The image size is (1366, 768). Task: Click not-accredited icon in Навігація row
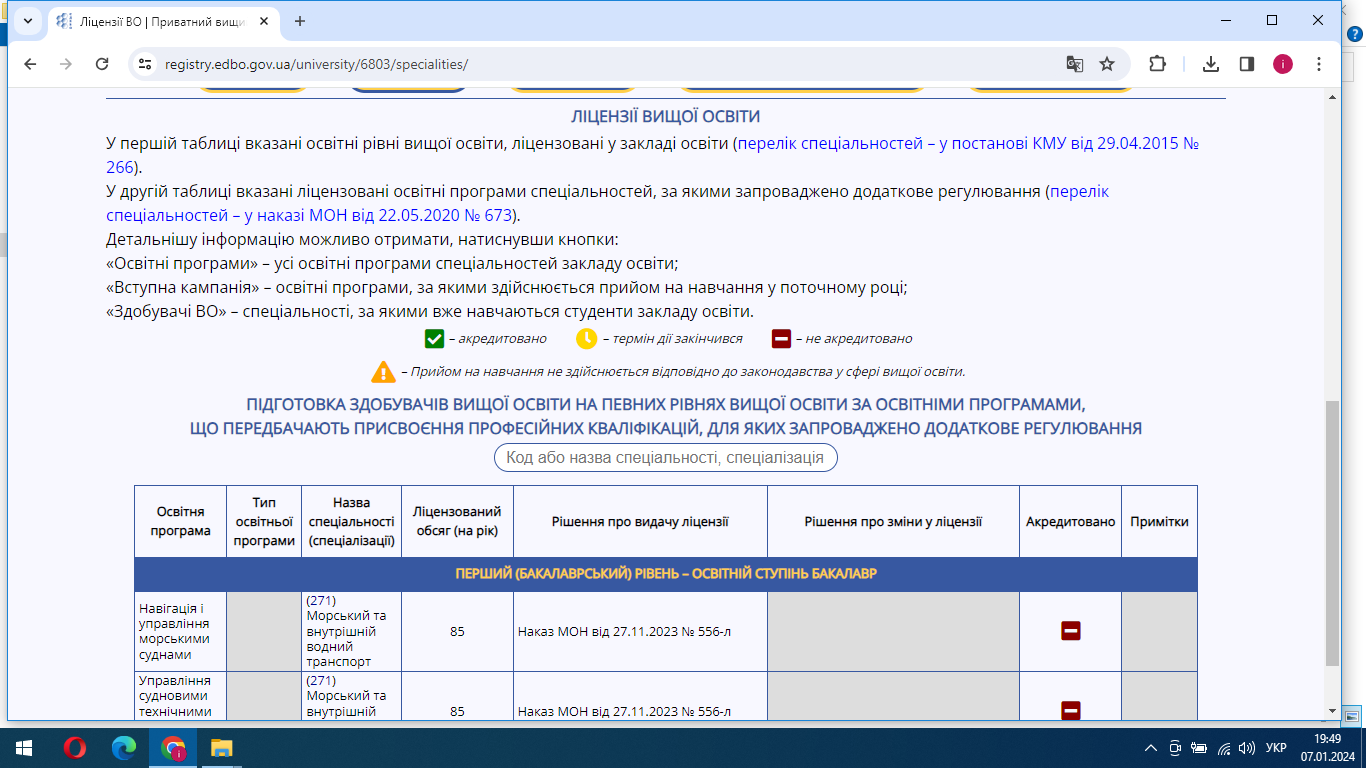[1070, 631]
